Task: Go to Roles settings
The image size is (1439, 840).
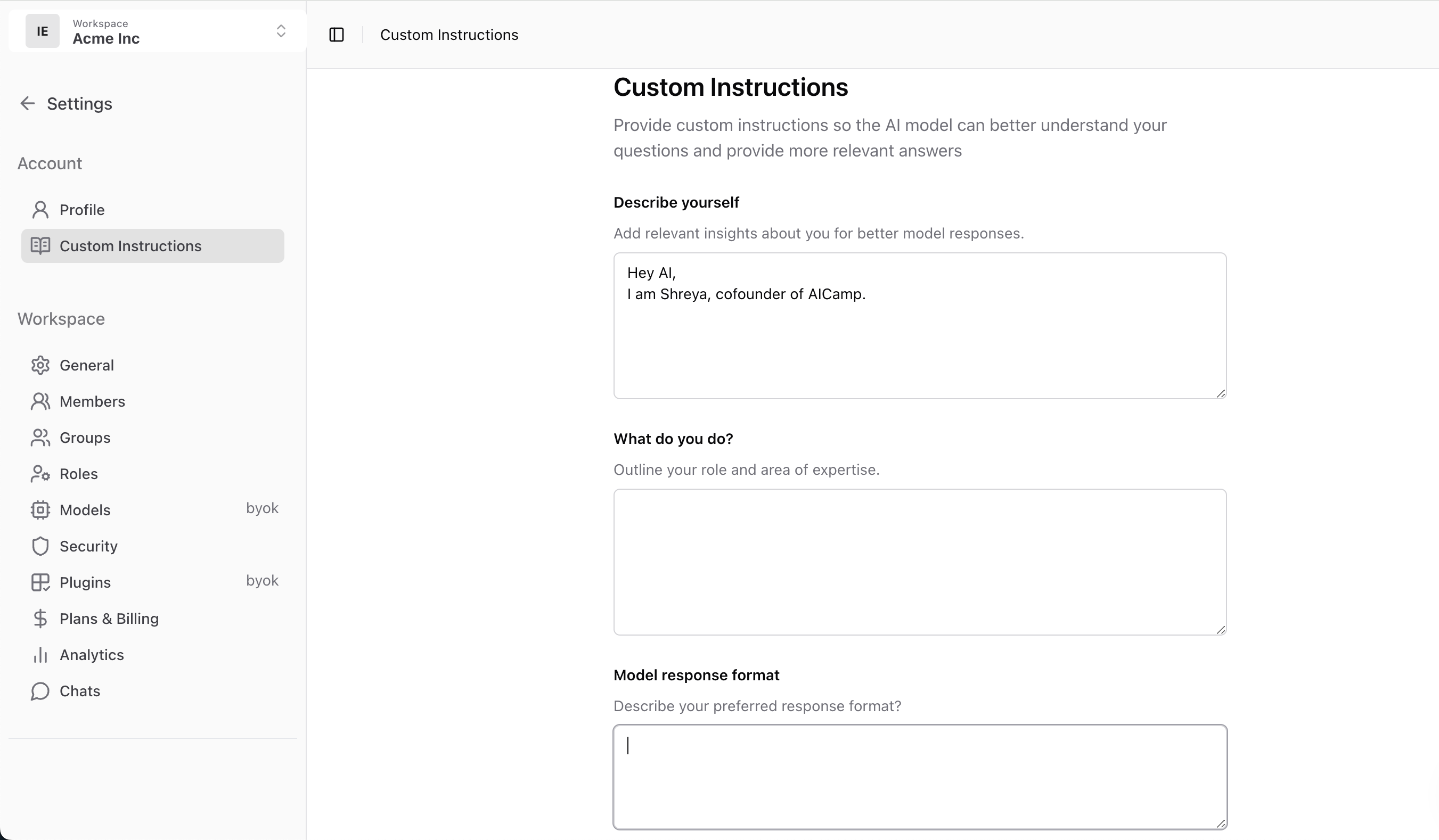Action: [x=78, y=474]
